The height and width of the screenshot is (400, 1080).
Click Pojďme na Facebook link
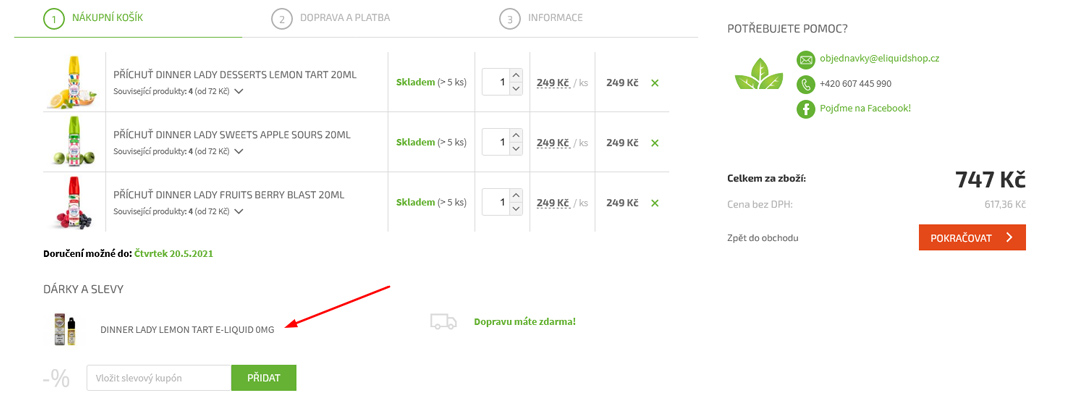(x=865, y=108)
